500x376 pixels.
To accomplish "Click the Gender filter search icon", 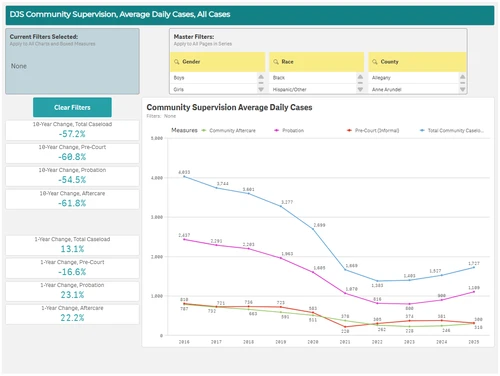I will click(x=177, y=62).
